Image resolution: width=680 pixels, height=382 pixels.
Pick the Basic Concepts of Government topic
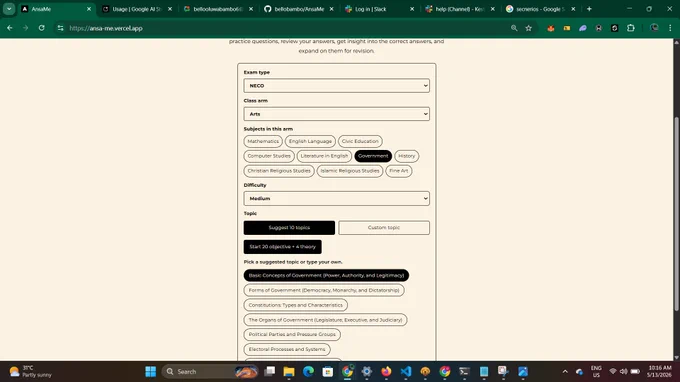tap(326, 275)
